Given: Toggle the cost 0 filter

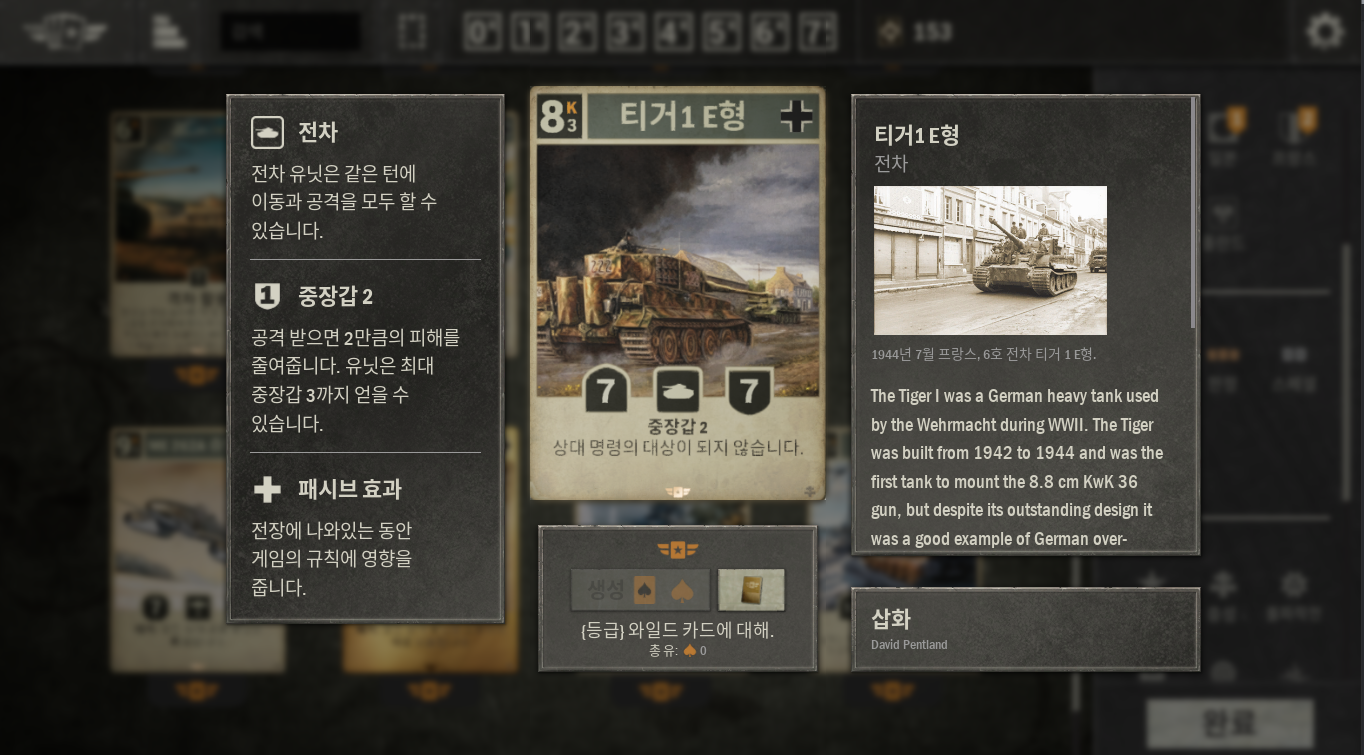Looking at the screenshot, I should (482, 32).
